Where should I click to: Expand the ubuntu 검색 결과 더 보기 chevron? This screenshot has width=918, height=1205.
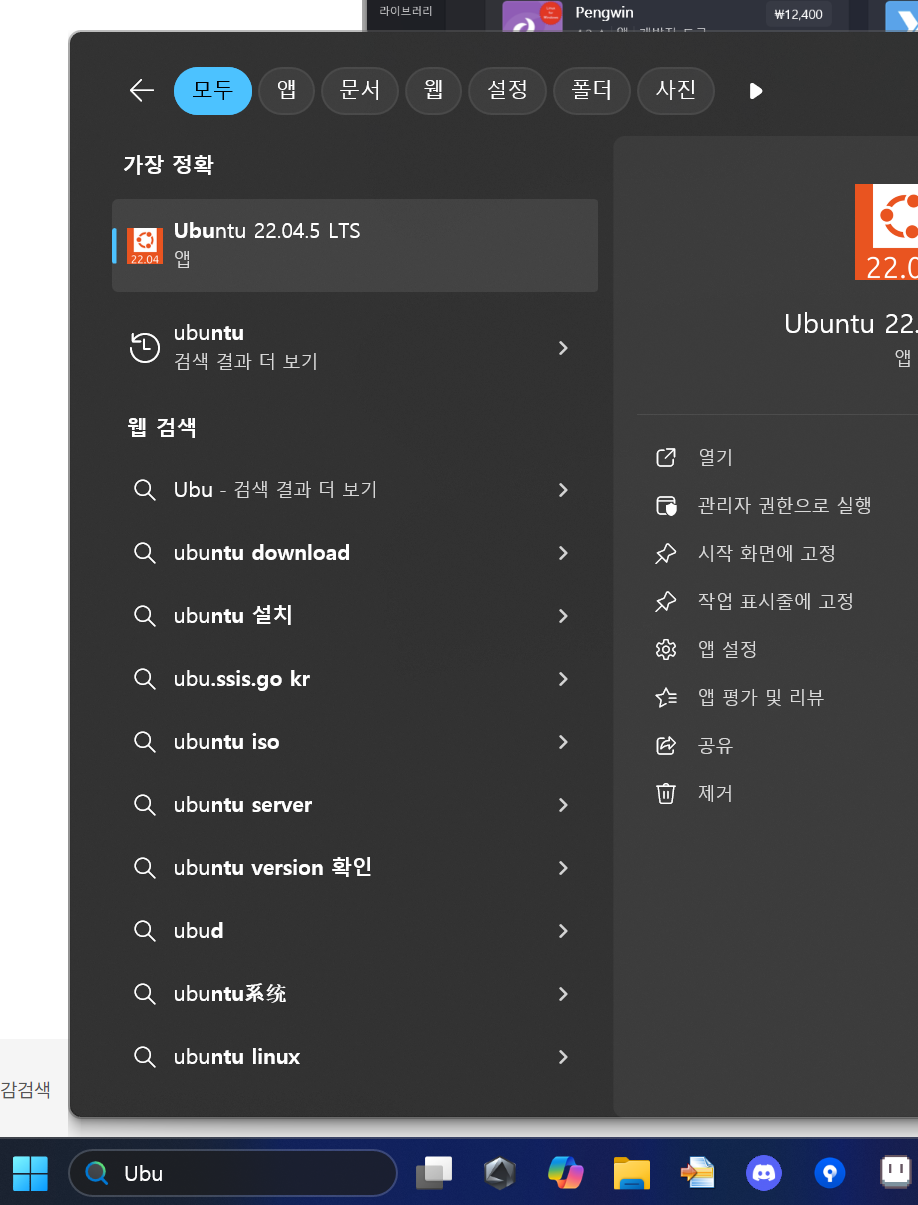click(563, 347)
